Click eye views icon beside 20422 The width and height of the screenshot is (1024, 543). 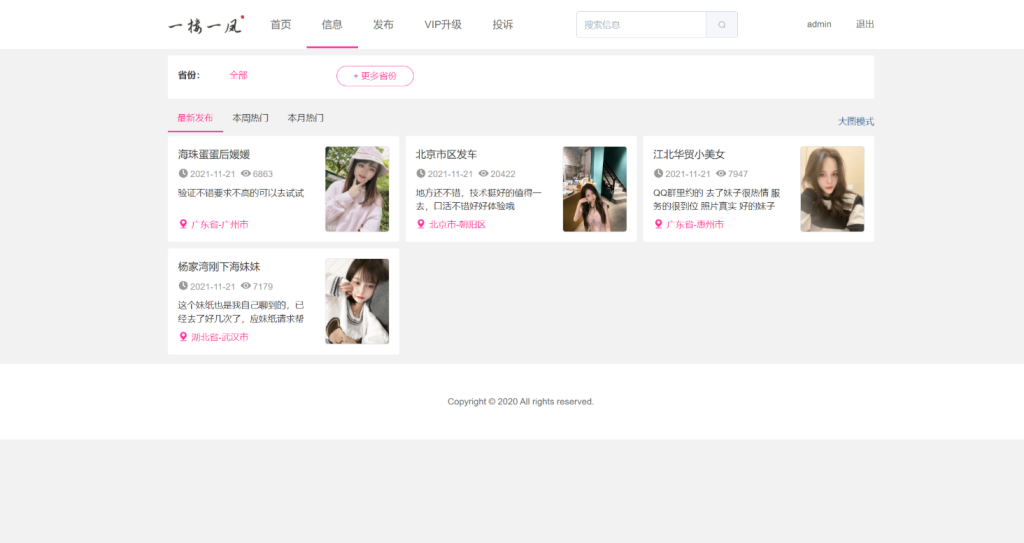pyautogui.click(x=483, y=173)
